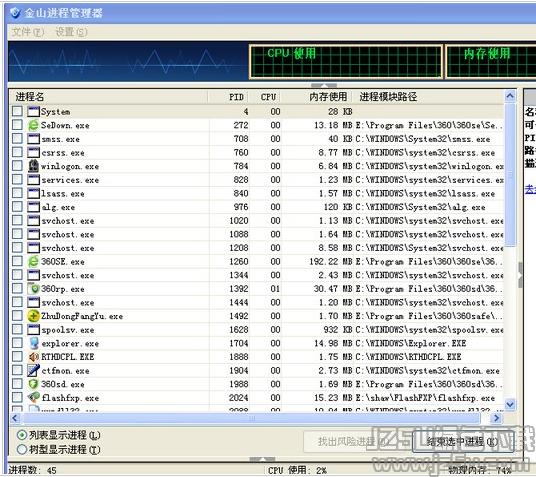The image size is (536, 477).
Task: Collapse the top graph panel with the arrow handle
Action: (324, 85)
